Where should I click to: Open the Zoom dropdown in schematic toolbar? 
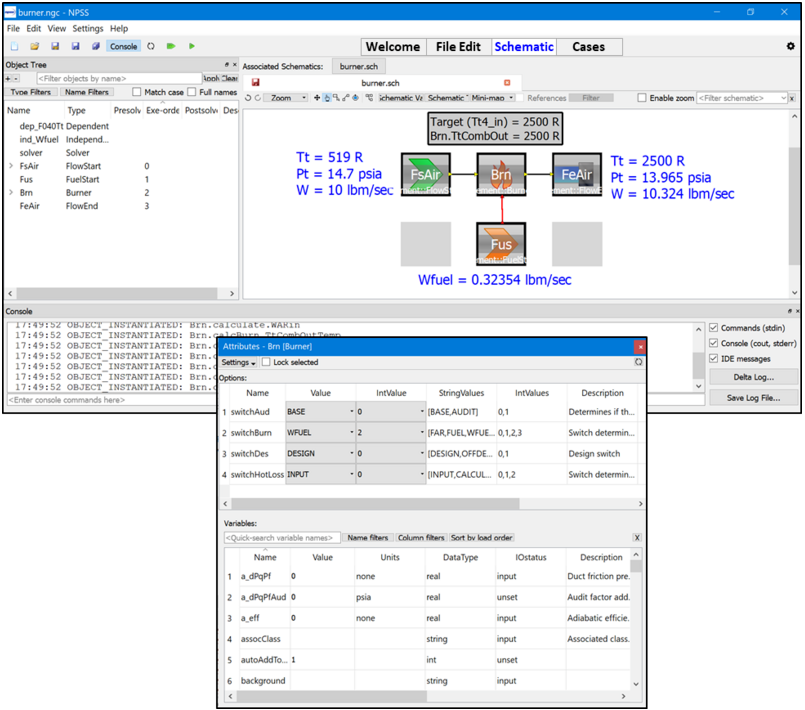[x=286, y=98]
